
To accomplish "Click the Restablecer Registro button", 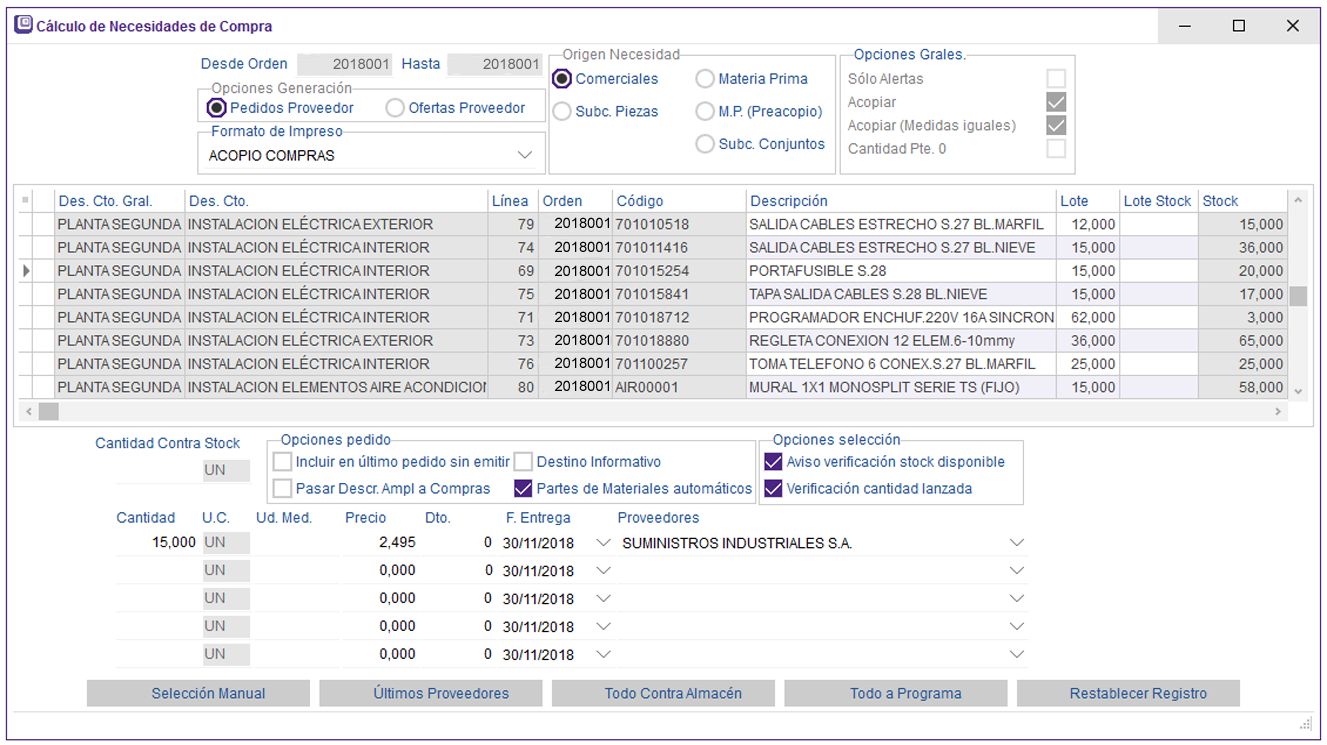I will (1138, 693).
